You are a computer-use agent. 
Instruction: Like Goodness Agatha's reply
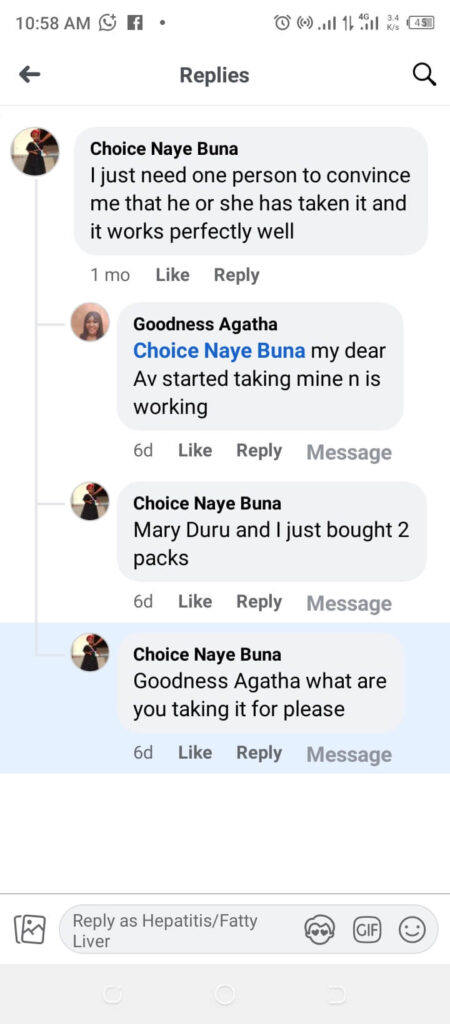pyautogui.click(x=195, y=451)
